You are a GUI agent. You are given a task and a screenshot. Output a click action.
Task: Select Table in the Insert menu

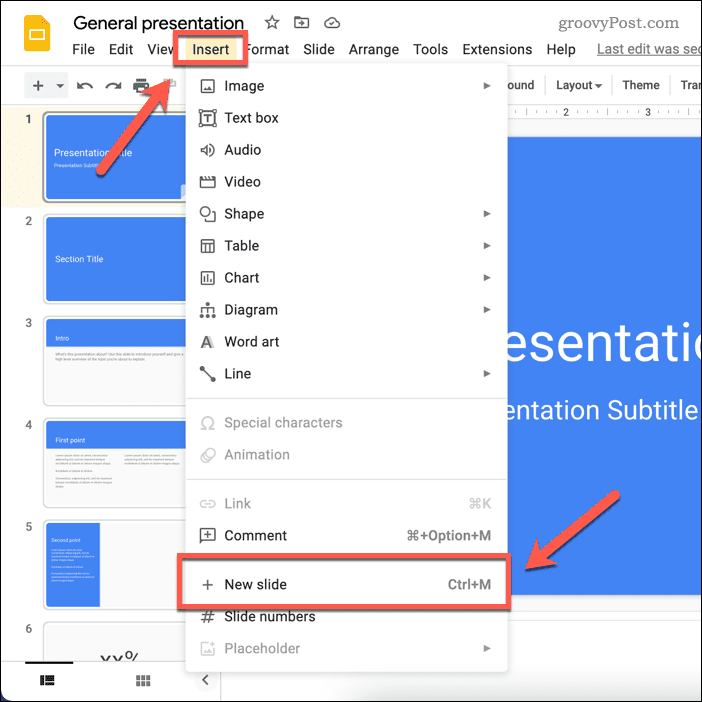click(346, 246)
